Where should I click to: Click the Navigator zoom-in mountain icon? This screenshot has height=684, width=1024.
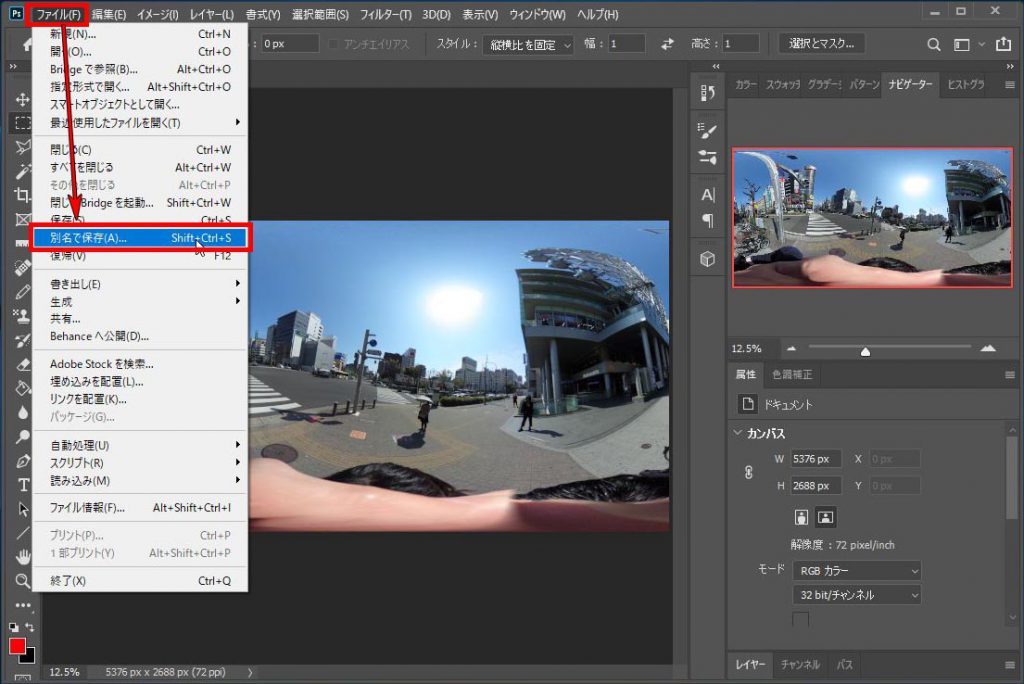[x=987, y=348]
